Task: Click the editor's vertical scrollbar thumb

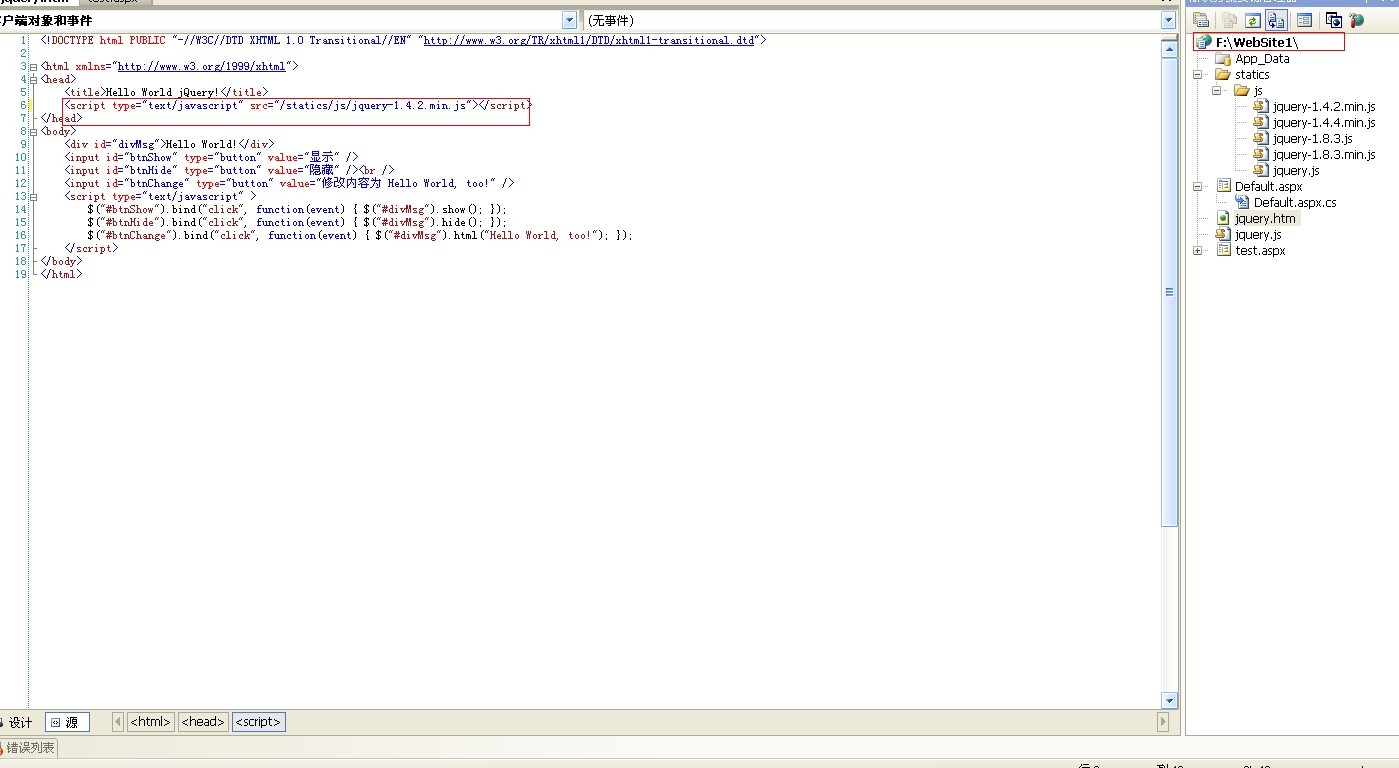Action: [x=1169, y=290]
